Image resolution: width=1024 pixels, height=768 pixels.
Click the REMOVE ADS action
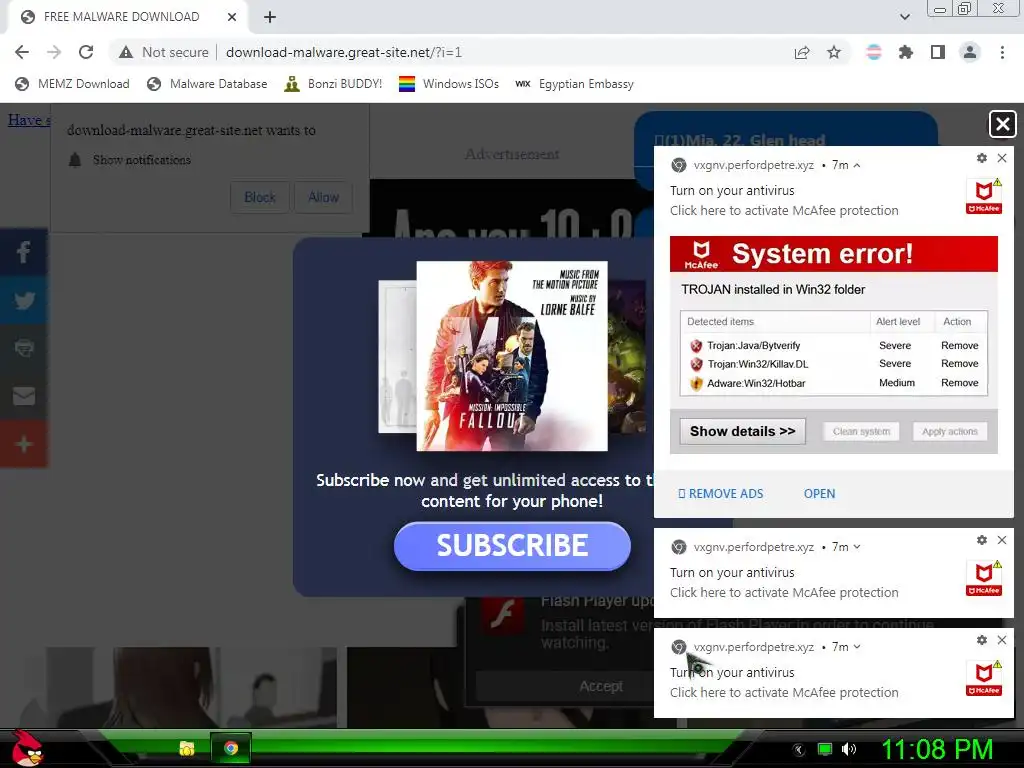[720, 494]
